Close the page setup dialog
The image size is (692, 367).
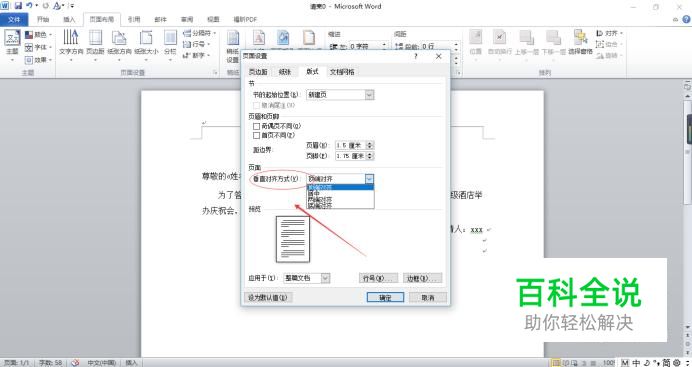pos(438,56)
